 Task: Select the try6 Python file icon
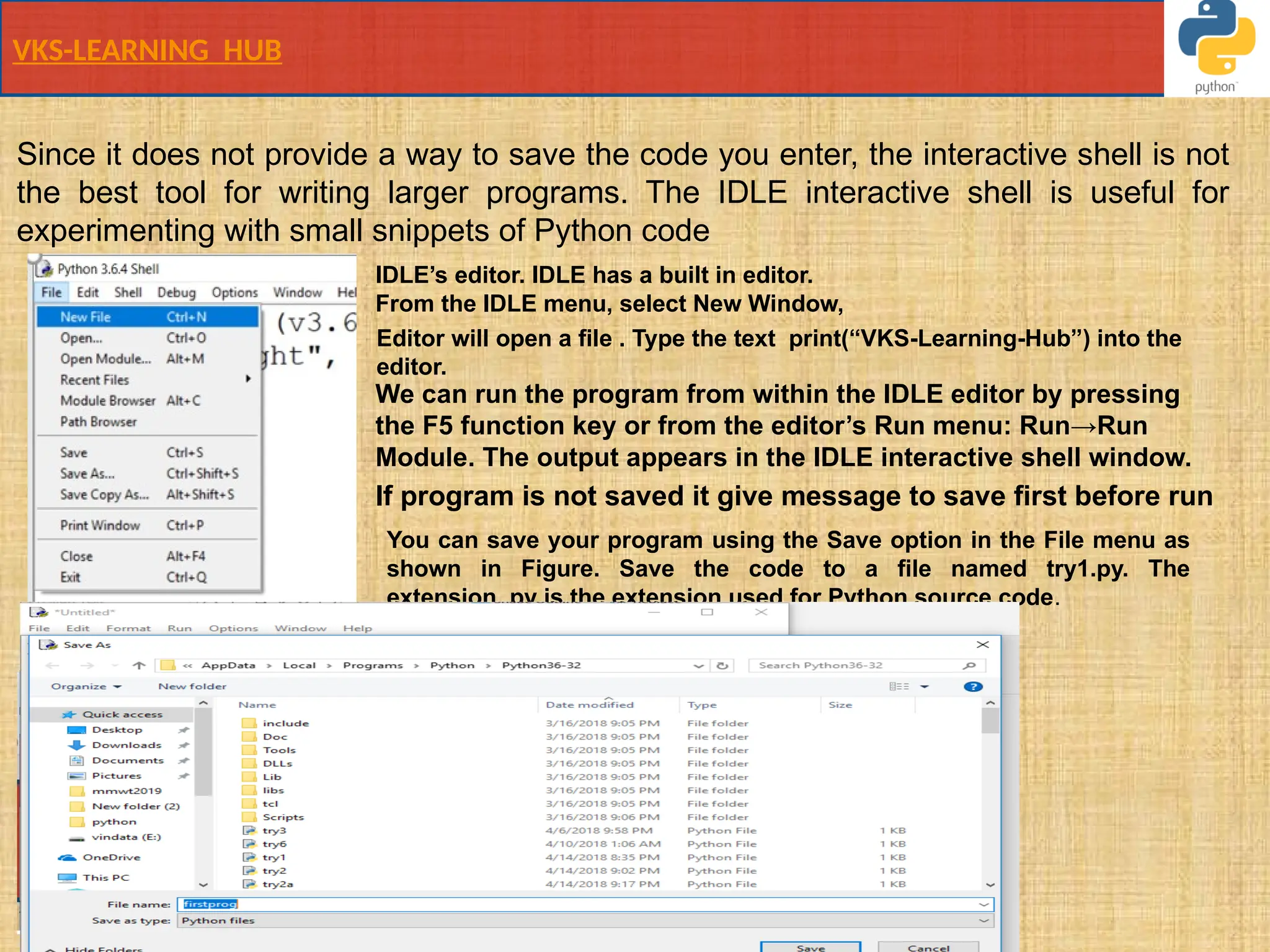tap(249, 844)
